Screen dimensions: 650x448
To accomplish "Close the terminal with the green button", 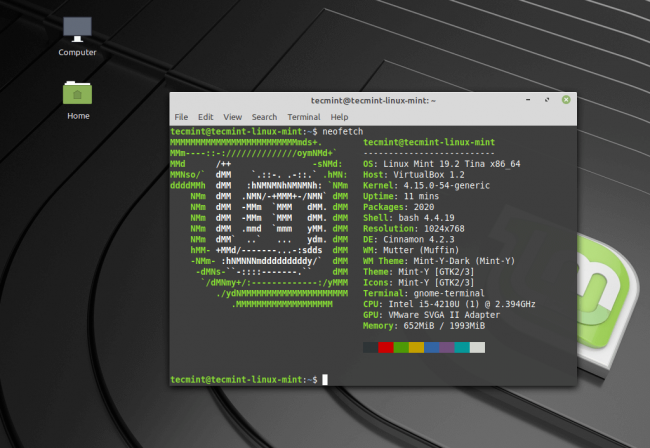I will [x=566, y=100].
